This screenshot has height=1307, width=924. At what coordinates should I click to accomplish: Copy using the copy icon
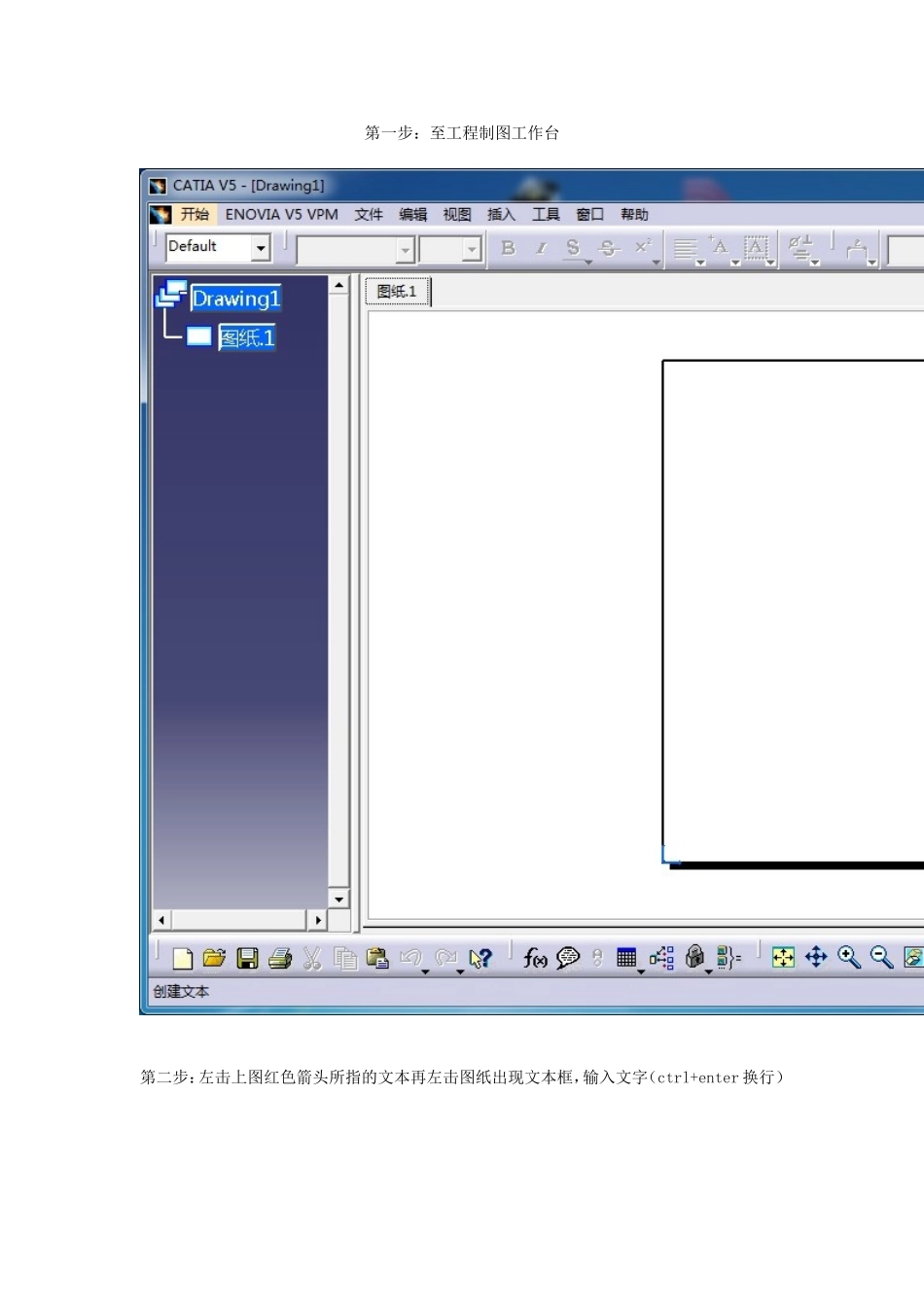[345, 958]
